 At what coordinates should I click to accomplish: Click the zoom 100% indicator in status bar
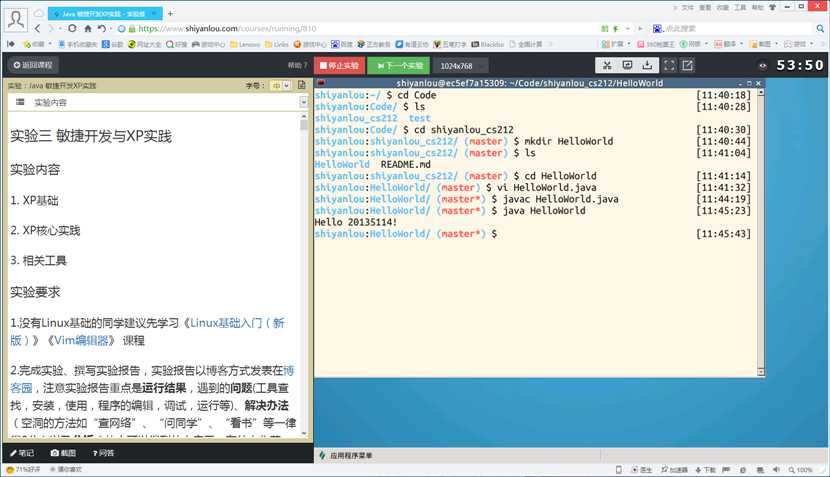(x=800, y=470)
